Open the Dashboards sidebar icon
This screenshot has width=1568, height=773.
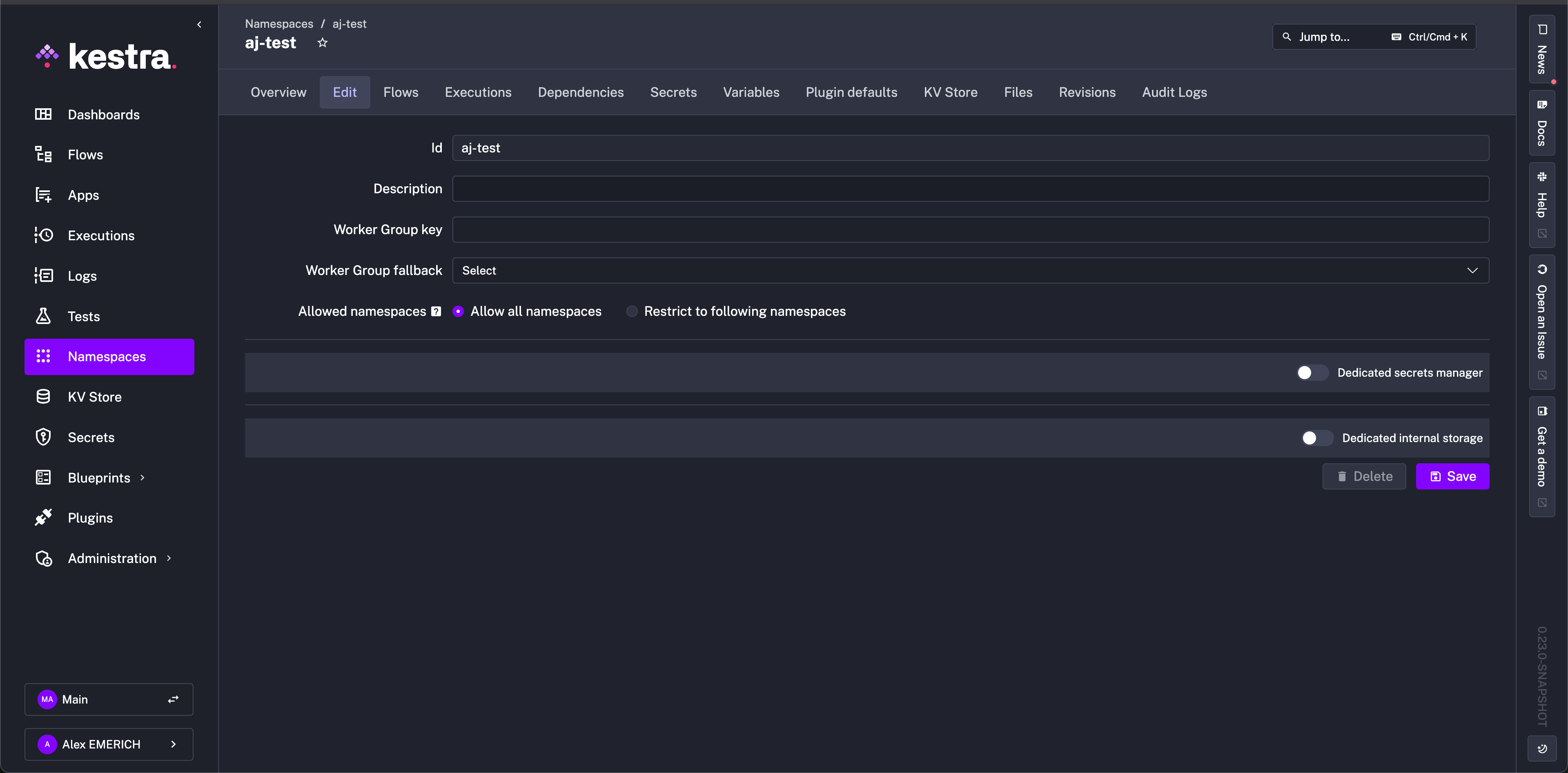(x=43, y=114)
